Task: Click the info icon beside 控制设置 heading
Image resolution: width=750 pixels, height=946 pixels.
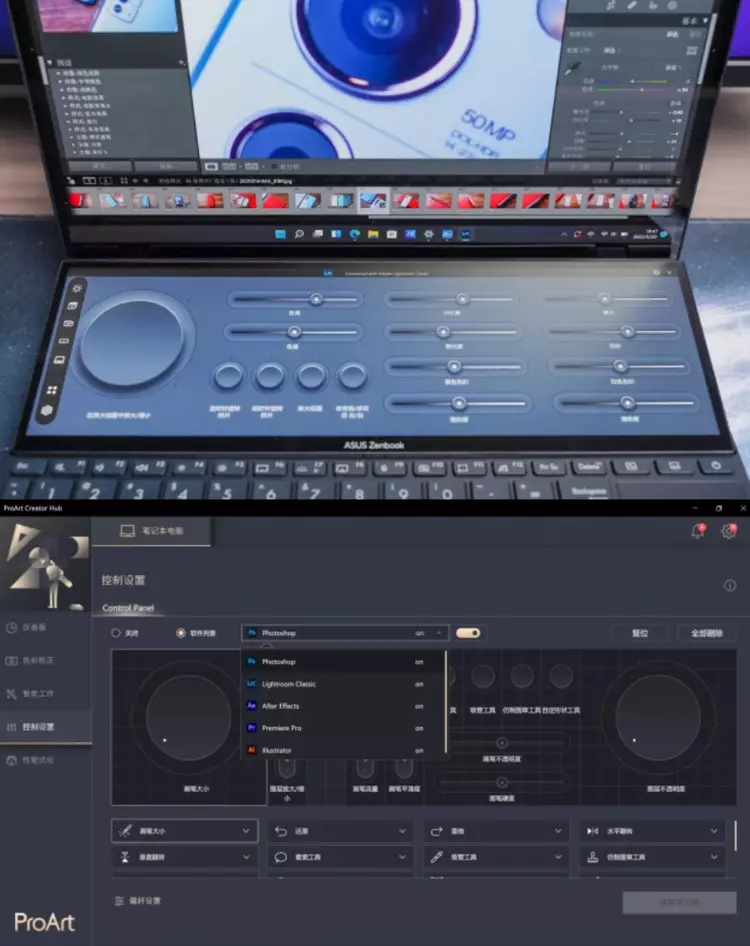Action: pyautogui.click(x=729, y=585)
